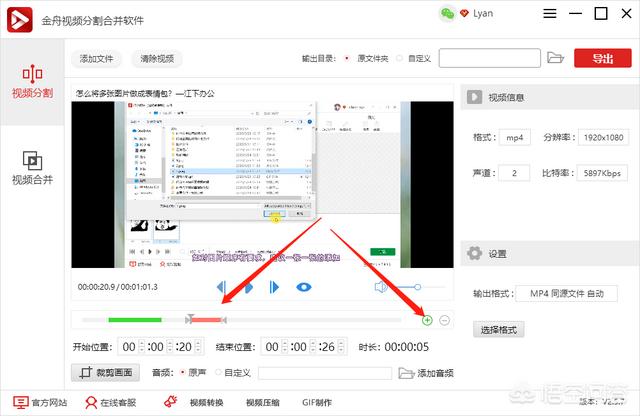
Task: Open the hamburger menu in title bar
Action: coord(549,14)
